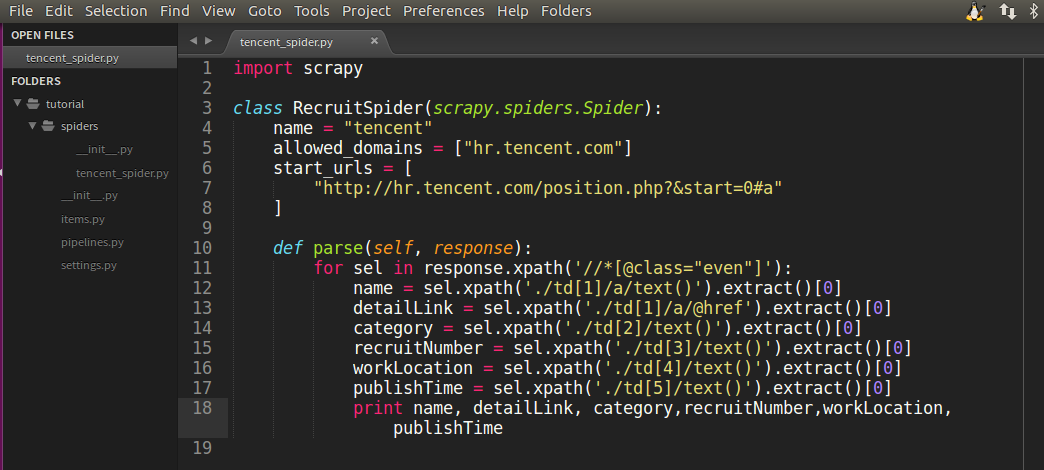Collapse the tutorial folder disclosure triangle

click(17, 104)
